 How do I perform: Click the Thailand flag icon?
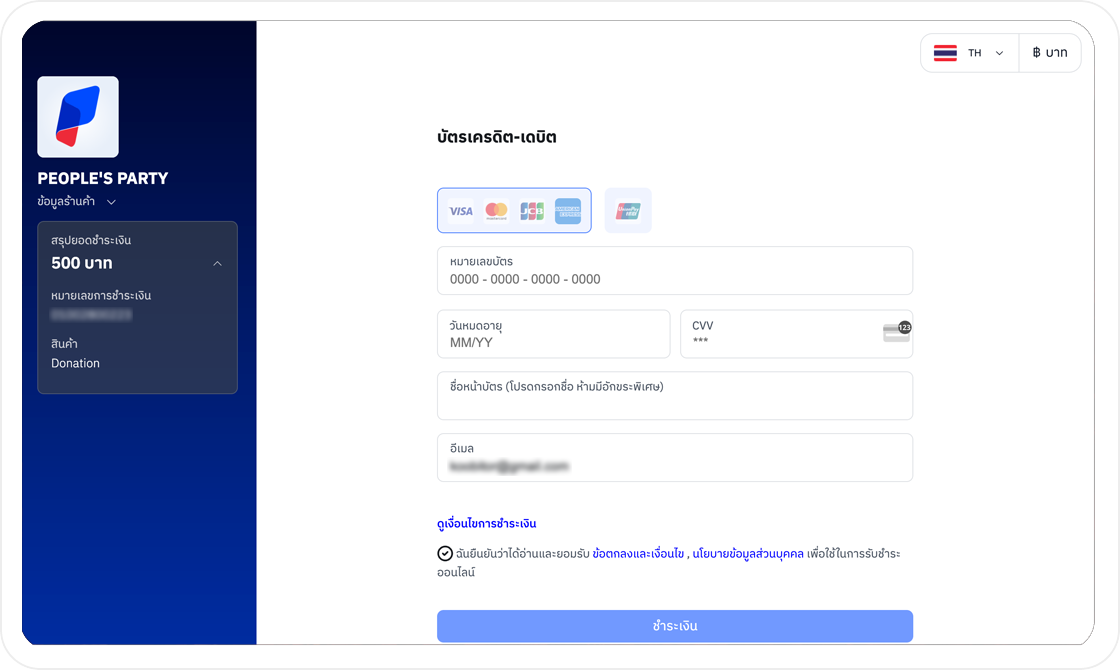pos(945,53)
